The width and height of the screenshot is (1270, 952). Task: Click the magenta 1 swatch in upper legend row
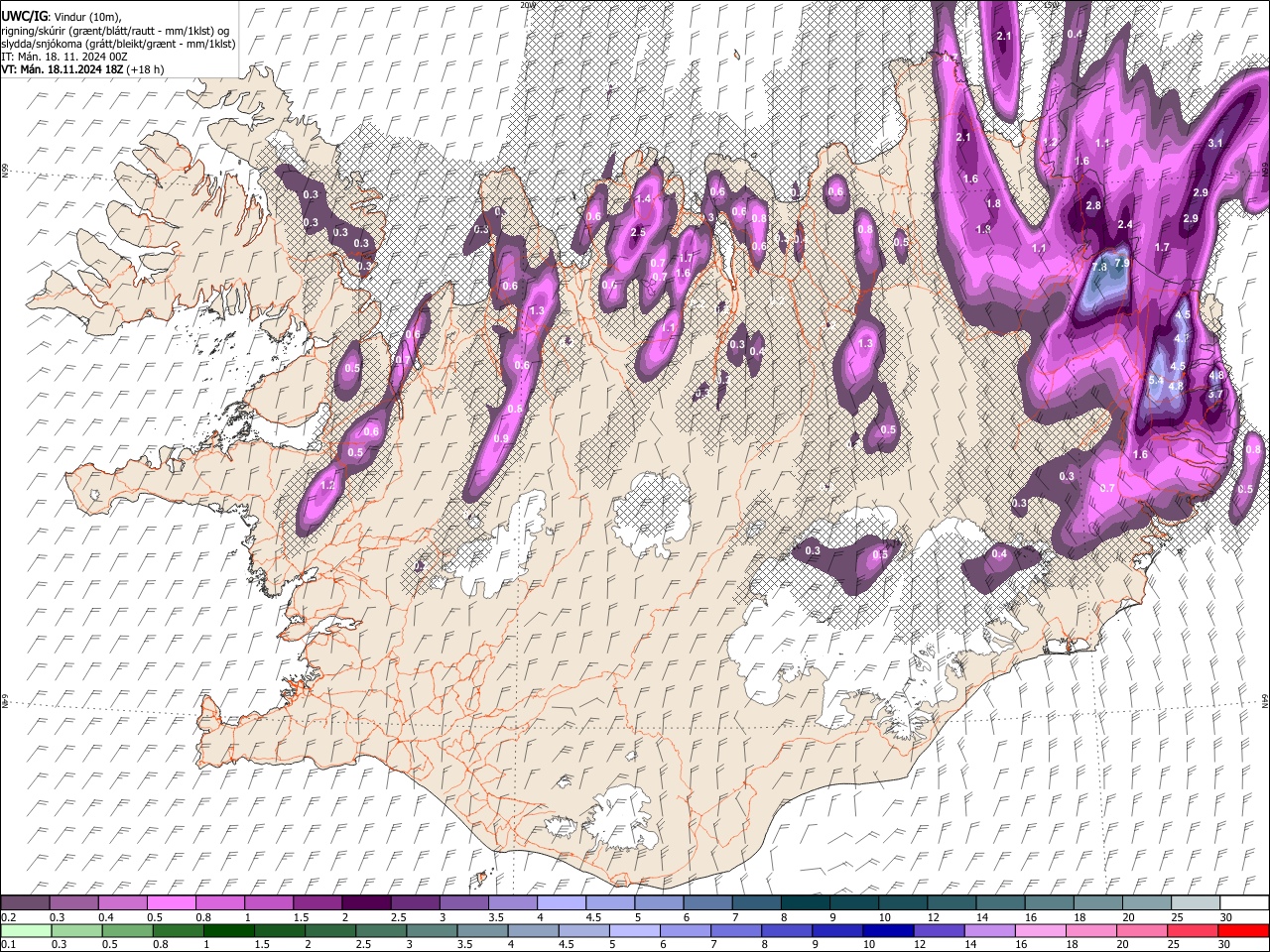[x=268, y=903]
